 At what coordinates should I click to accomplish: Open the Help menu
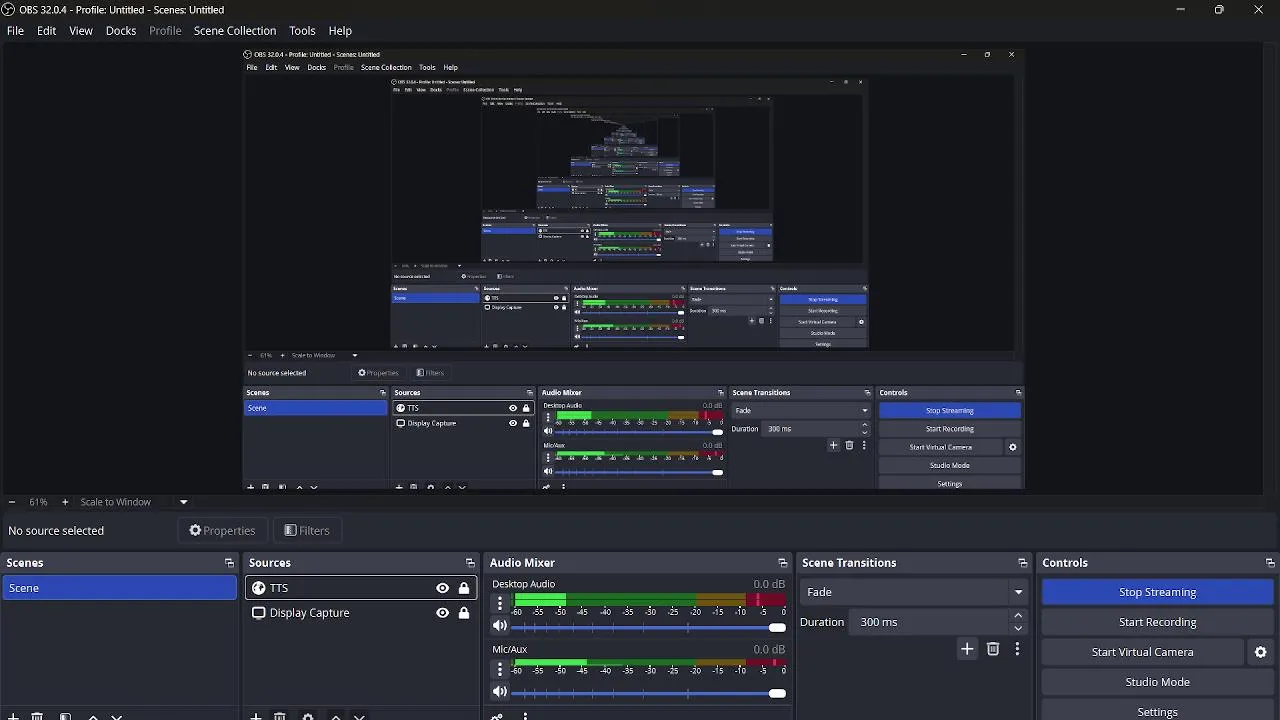coord(340,31)
